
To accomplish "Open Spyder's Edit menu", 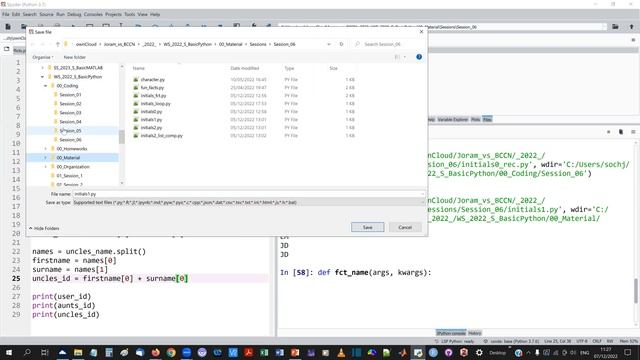I will tap(16, 14).
